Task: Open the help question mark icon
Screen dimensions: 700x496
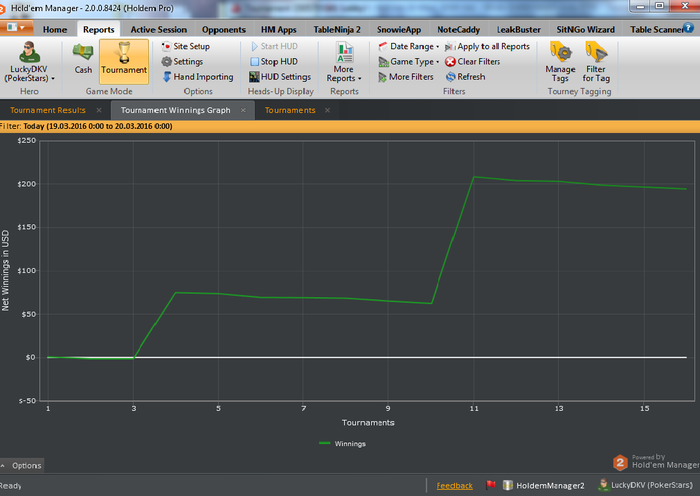Action: coord(689,28)
